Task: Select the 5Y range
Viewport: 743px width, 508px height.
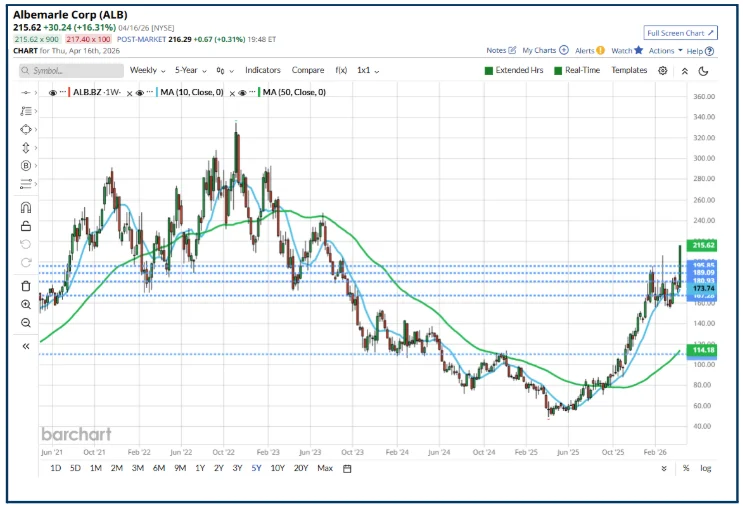Action: [x=256, y=468]
